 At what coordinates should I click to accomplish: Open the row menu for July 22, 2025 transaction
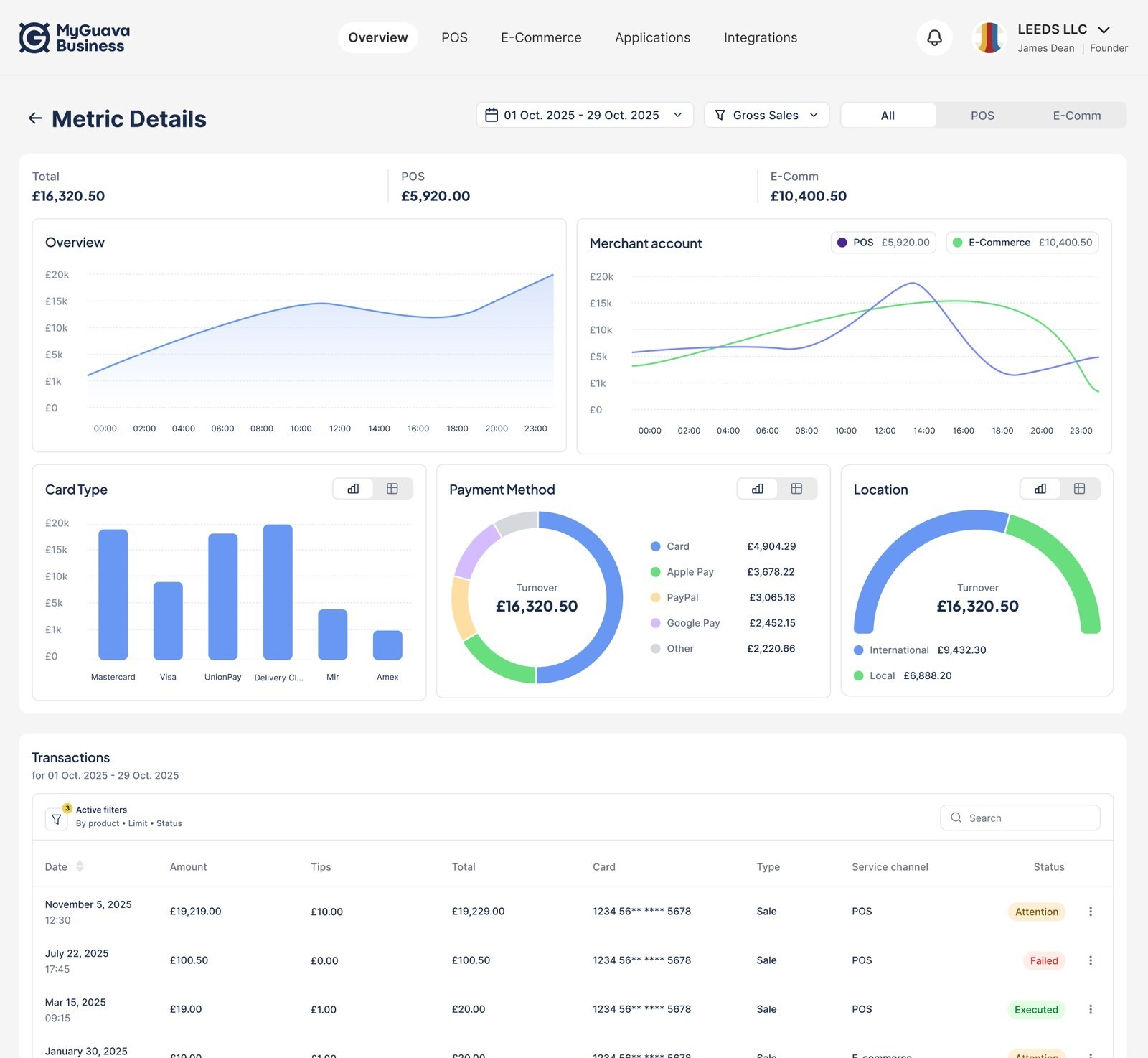pyautogui.click(x=1091, y=960)
